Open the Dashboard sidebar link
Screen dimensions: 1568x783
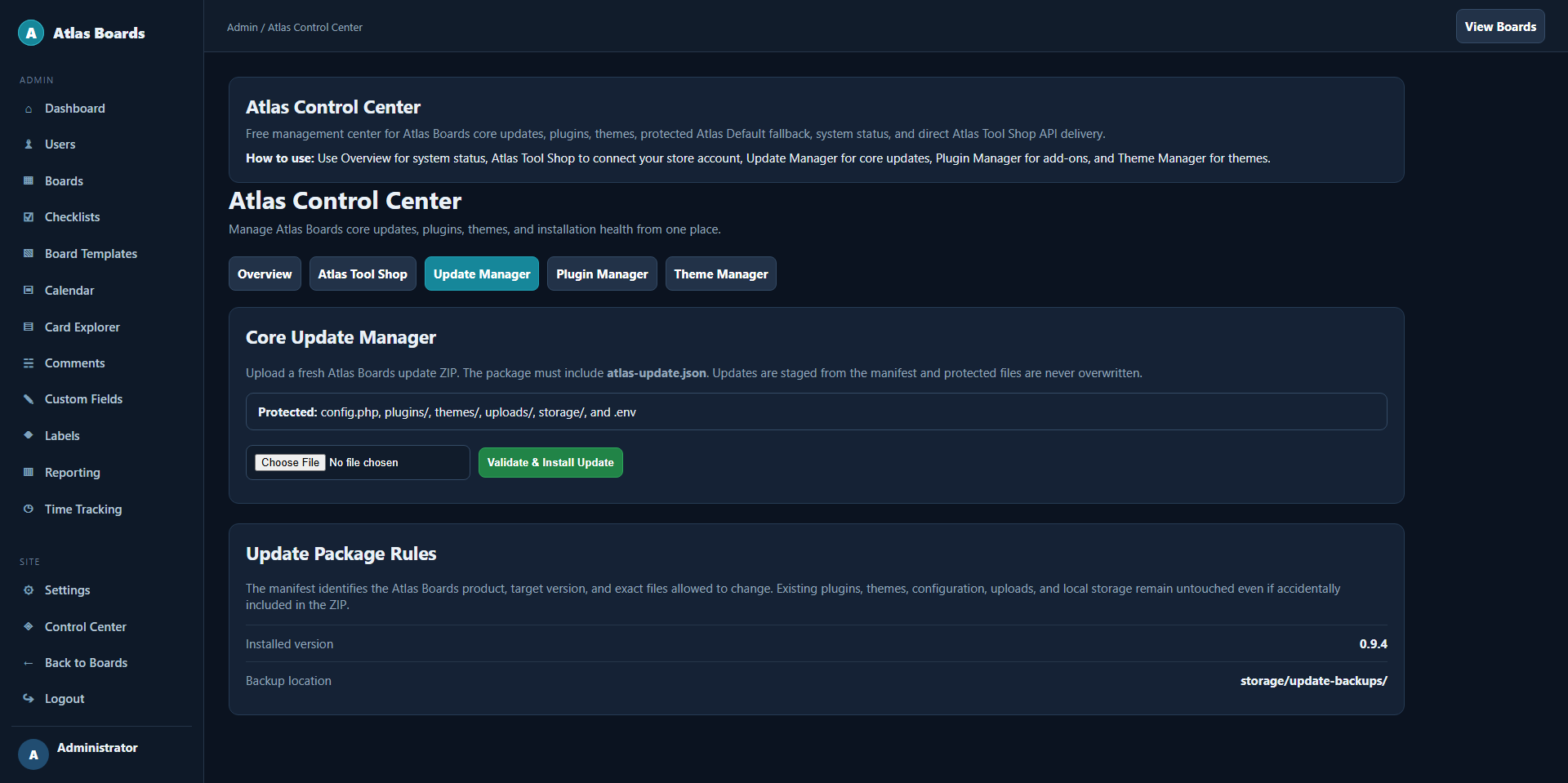point(75,109)
